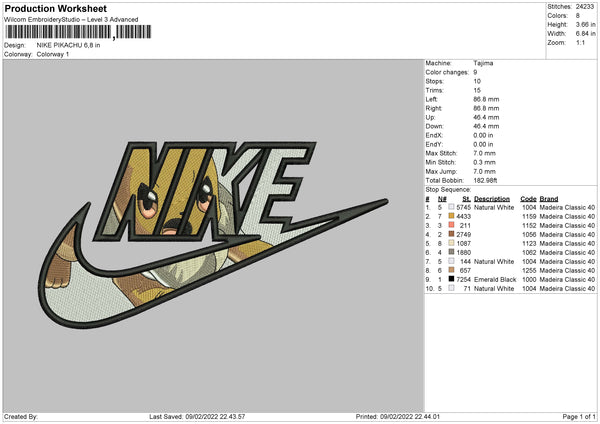Click the Brand column header
Image resolution: width=600 pixels, height=424 pixels.
549,199
